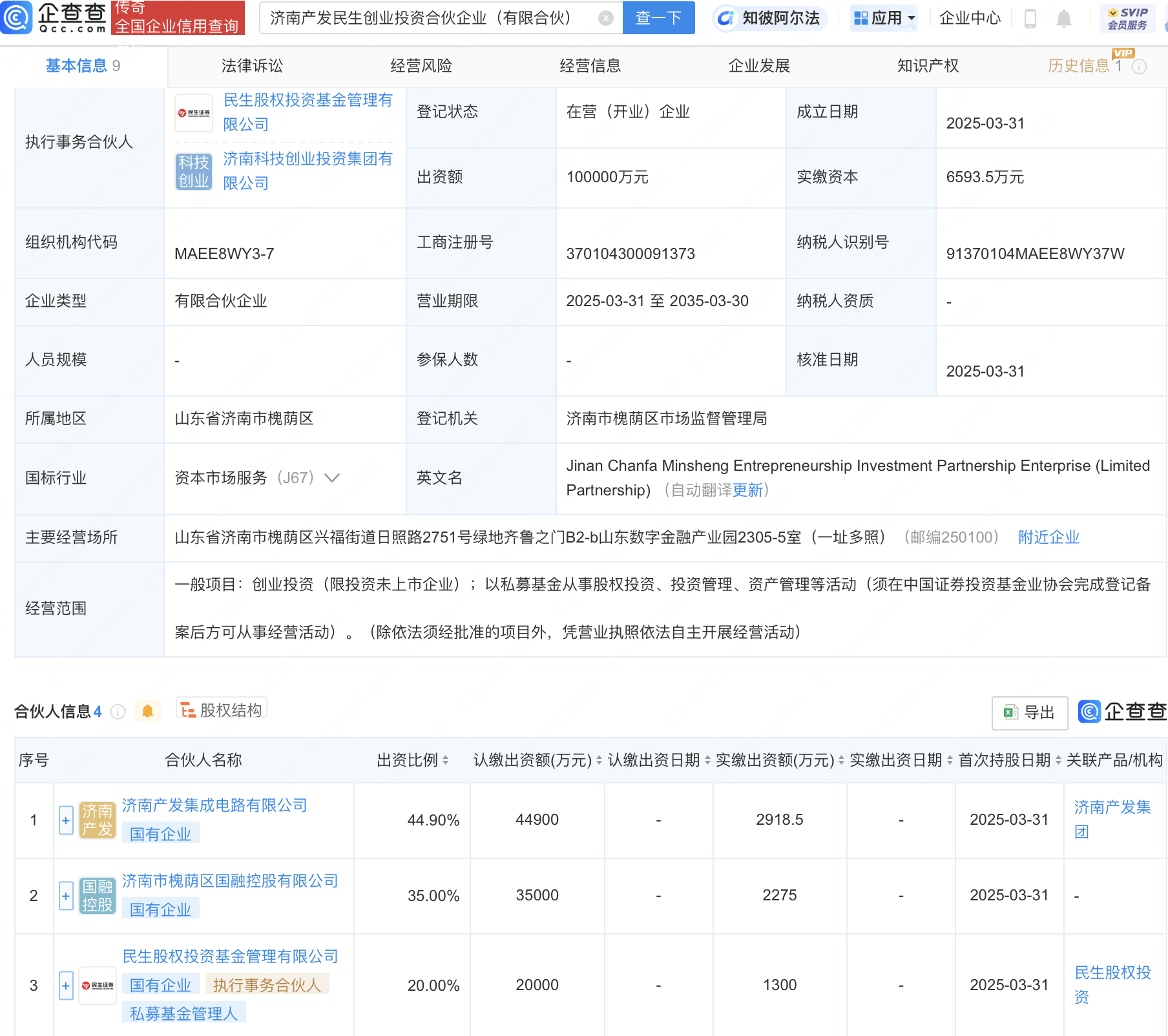This screenshot has width=1168, height=1036.
Task: Clear the search box with the x icon
Action: pyautogui.click(x=605, y=17)
